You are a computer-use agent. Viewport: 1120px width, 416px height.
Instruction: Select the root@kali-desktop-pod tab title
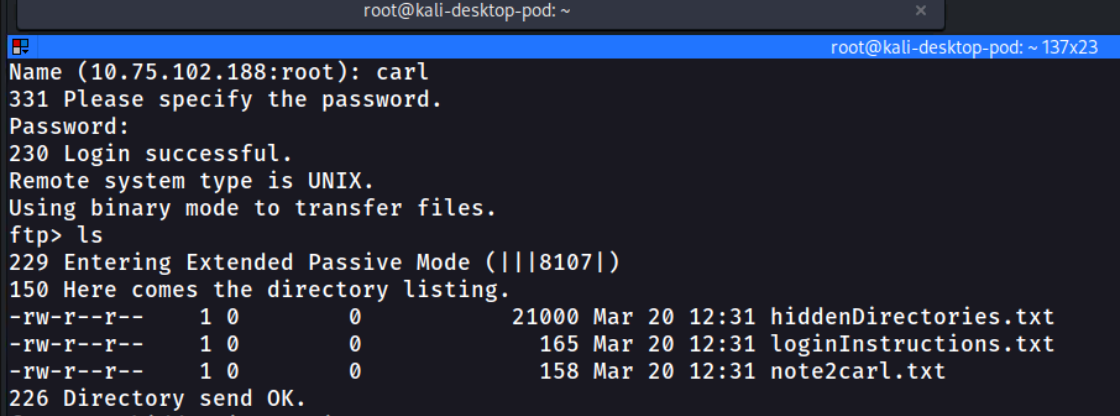[466, 11]
